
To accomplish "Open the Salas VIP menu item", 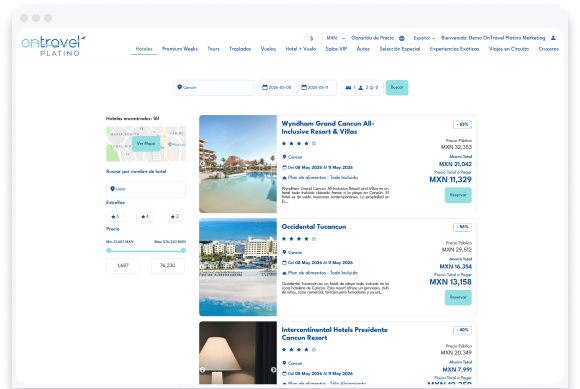I will coord(336,49).
